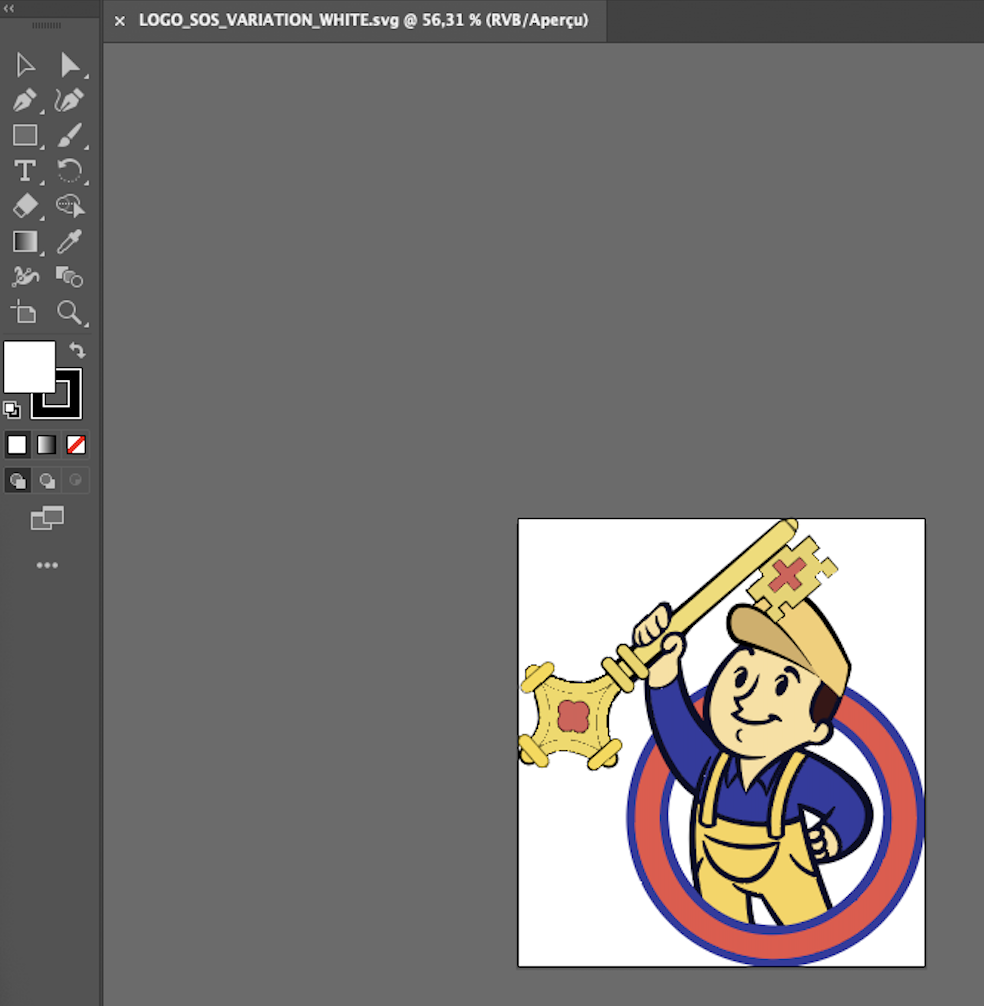
Task: Reset to default fill and stroke
Action: 11,409
